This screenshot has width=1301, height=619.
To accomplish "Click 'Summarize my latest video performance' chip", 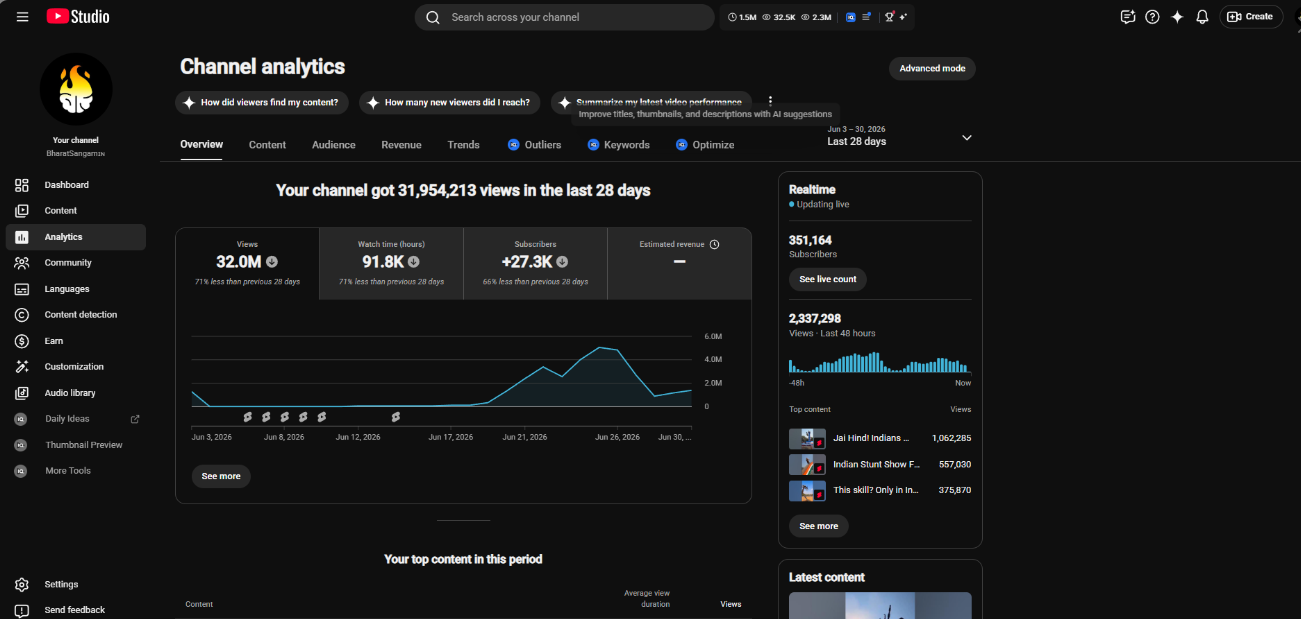I will [x=651, y=102].
